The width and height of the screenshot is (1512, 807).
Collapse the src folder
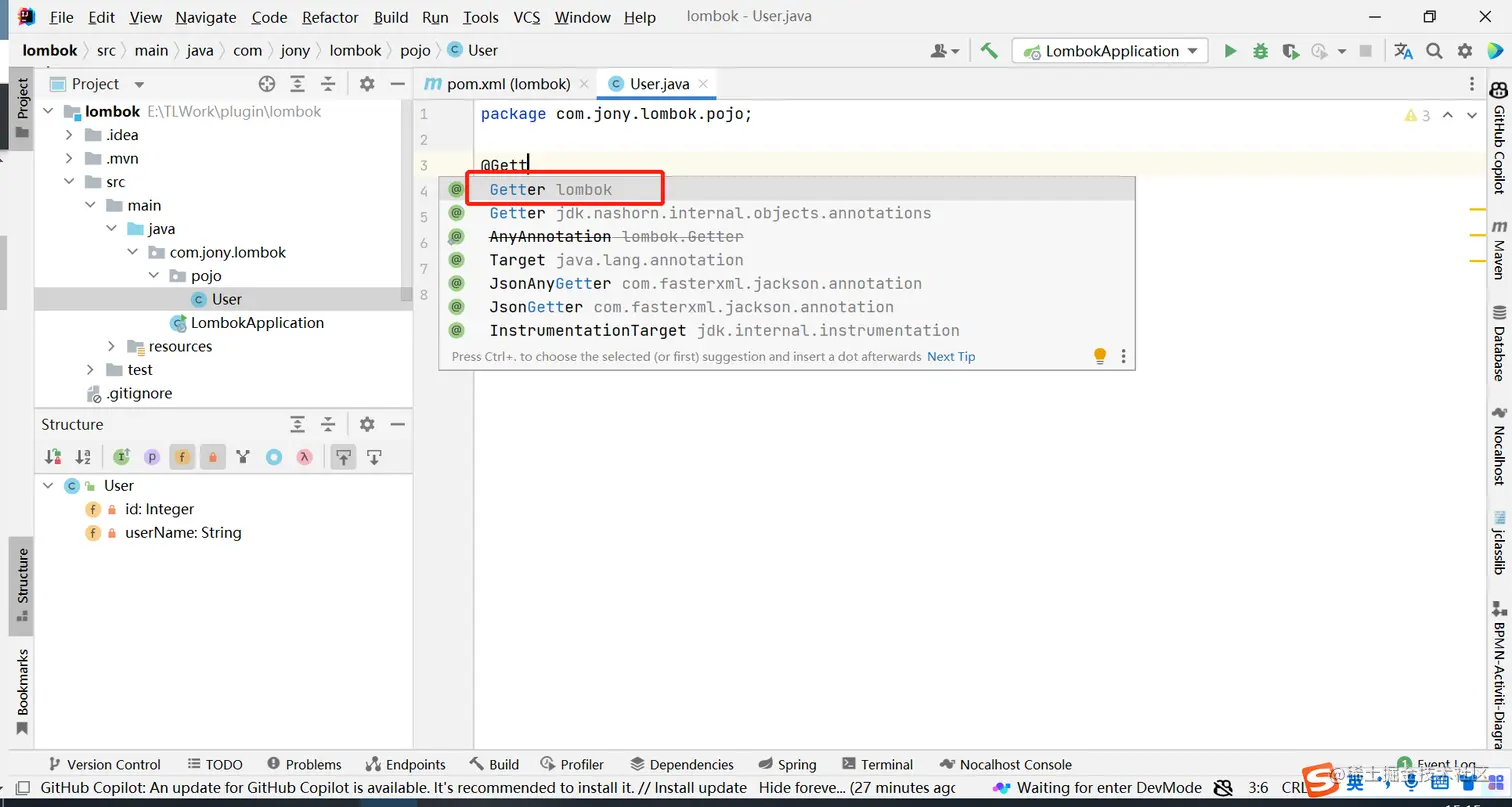[68, 182]
